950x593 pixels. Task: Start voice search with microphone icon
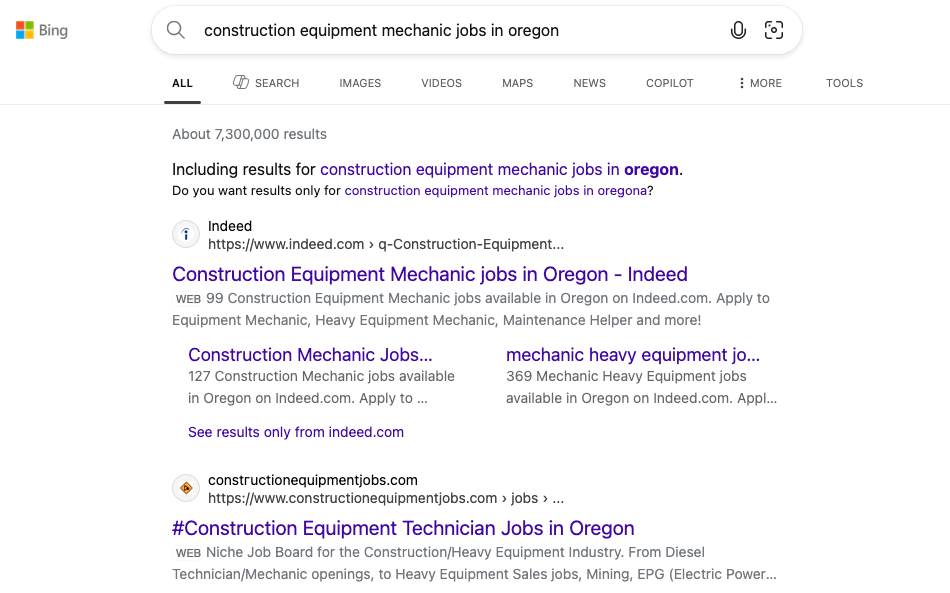pyautogui.click(x=738, y=30)
